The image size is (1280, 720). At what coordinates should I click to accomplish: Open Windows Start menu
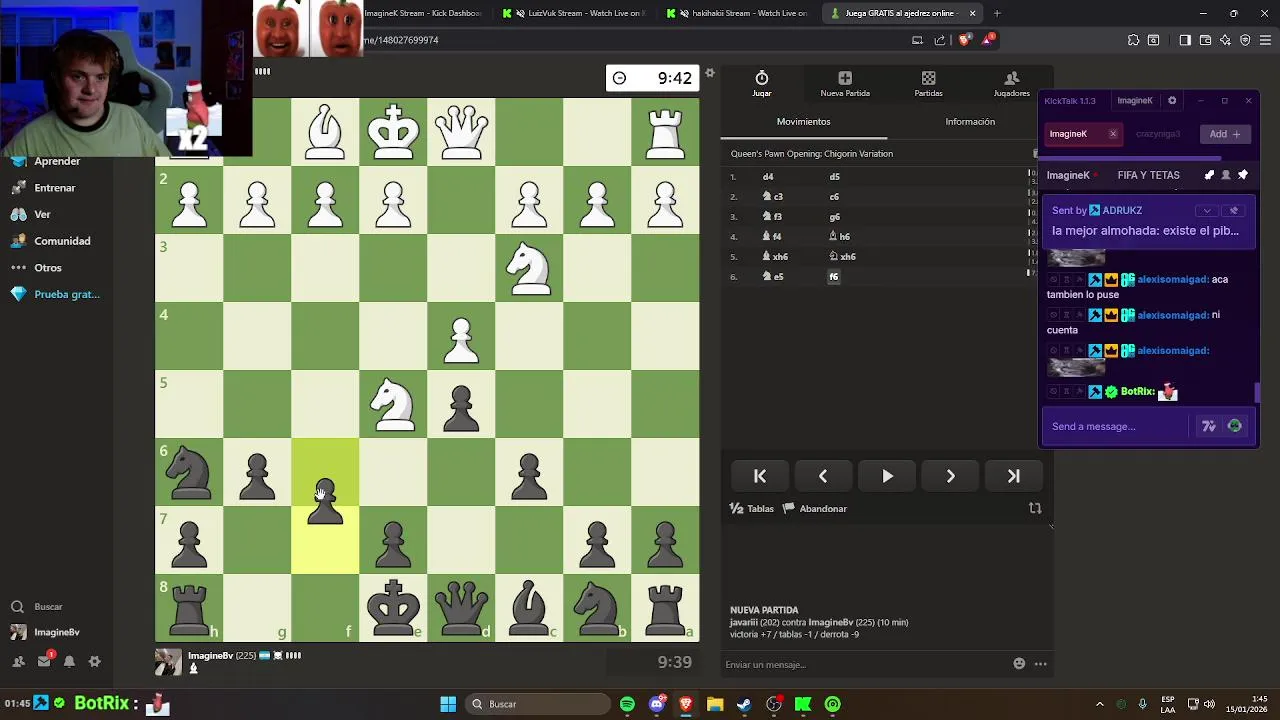(x=448, y=704)
